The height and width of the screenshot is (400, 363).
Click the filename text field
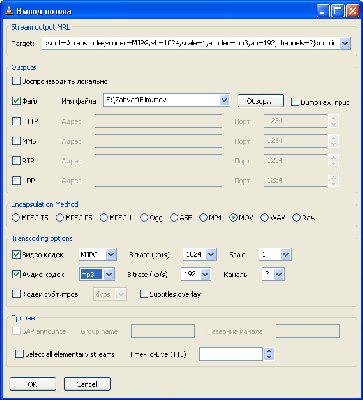coord(162,100)
